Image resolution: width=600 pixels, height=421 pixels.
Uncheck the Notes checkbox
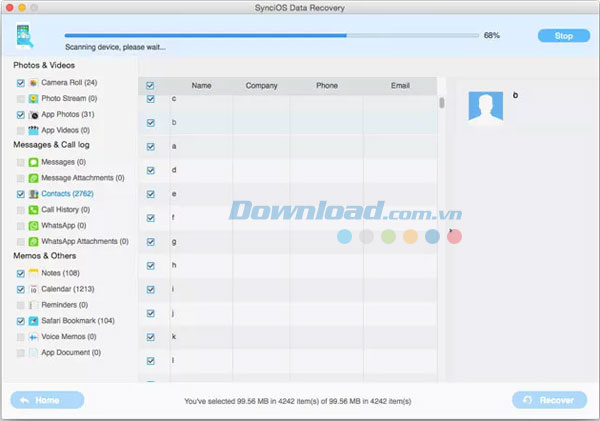21,274
